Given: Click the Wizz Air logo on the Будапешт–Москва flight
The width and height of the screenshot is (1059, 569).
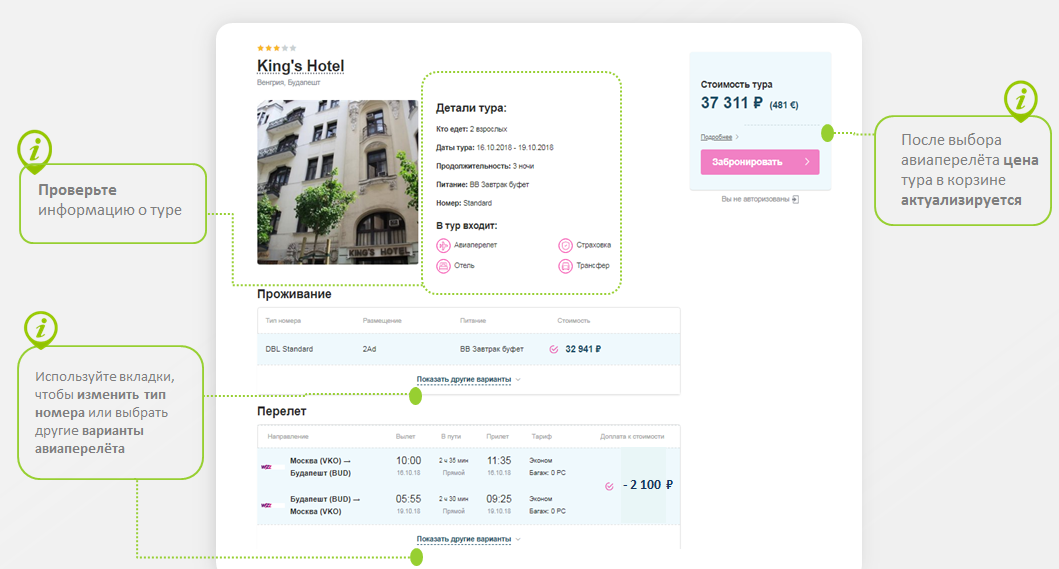Looking at the screenshot, I should [x=267, y=505].
